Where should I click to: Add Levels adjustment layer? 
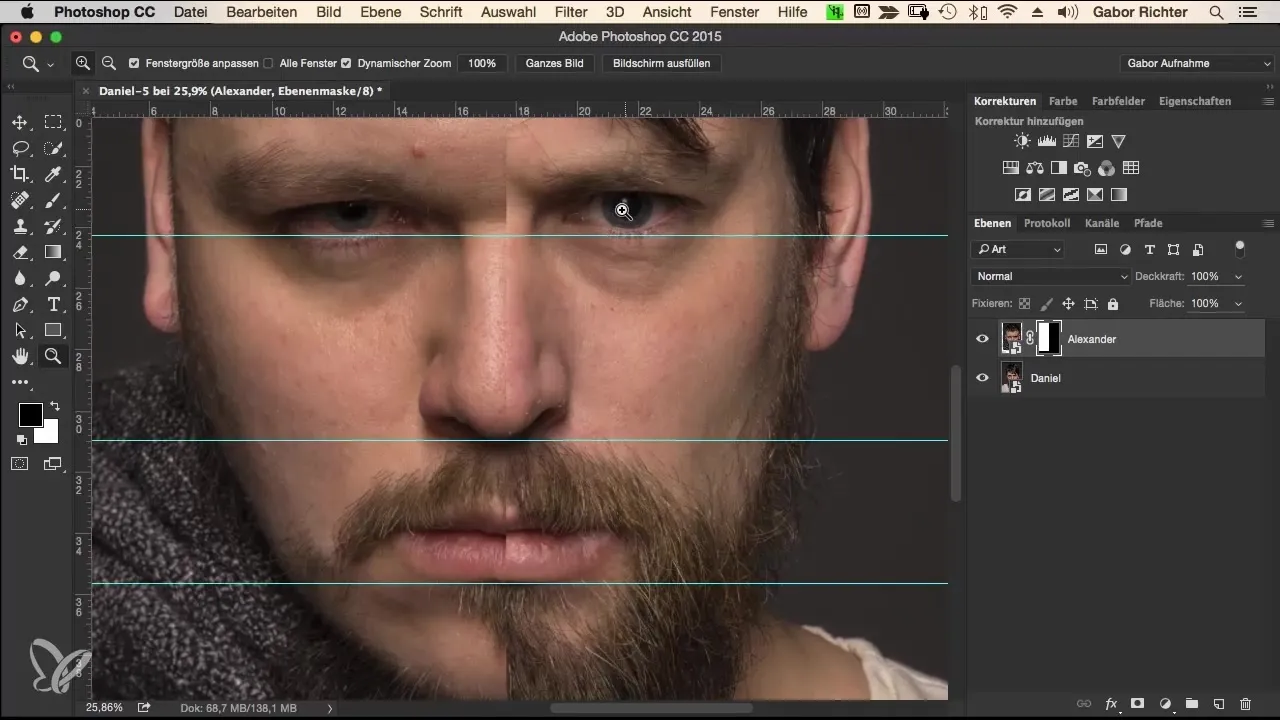tap(1046, 141)
